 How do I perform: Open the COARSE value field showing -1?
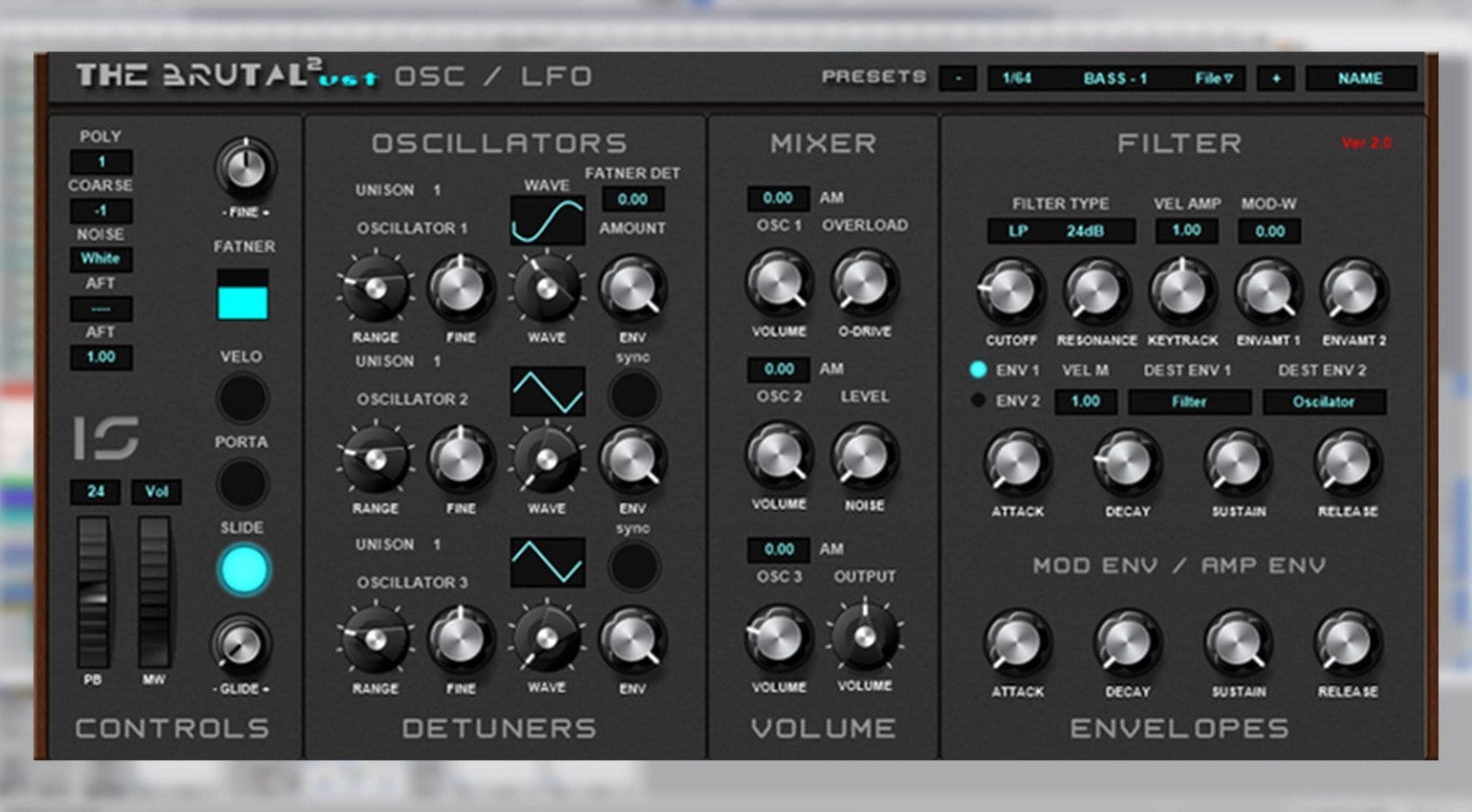pyautogui.click(x=101, y=210)
